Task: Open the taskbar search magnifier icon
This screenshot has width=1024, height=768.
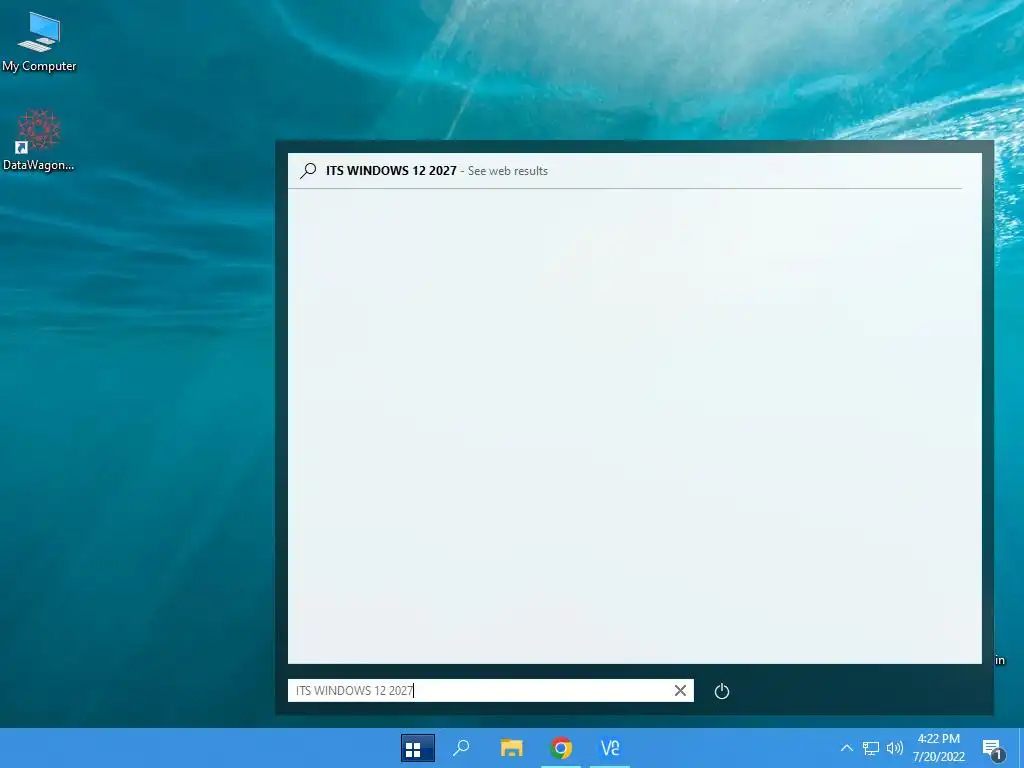Action: click(462, 748)
